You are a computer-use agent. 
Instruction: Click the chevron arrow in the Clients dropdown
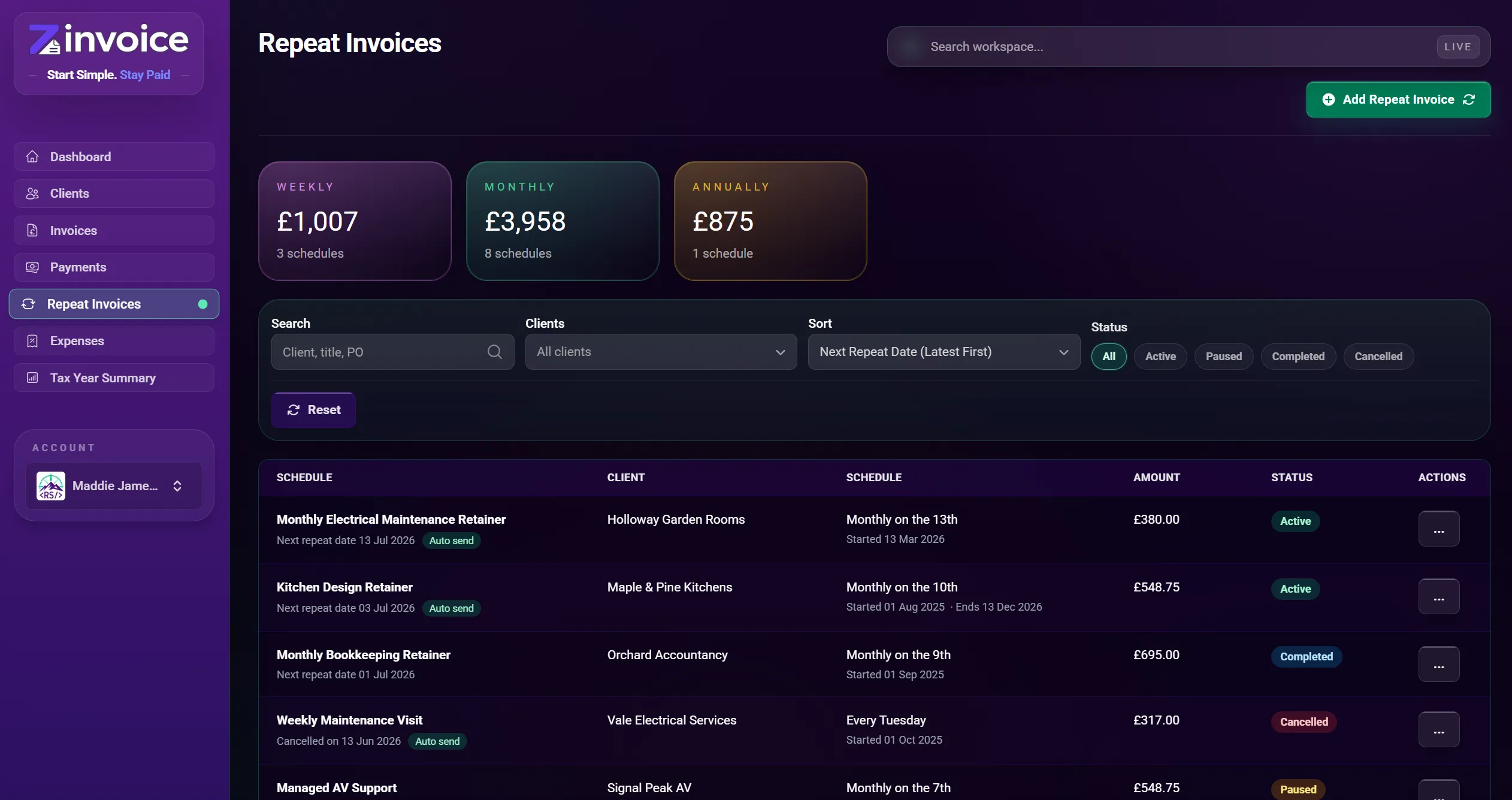[x=780, y=352]
